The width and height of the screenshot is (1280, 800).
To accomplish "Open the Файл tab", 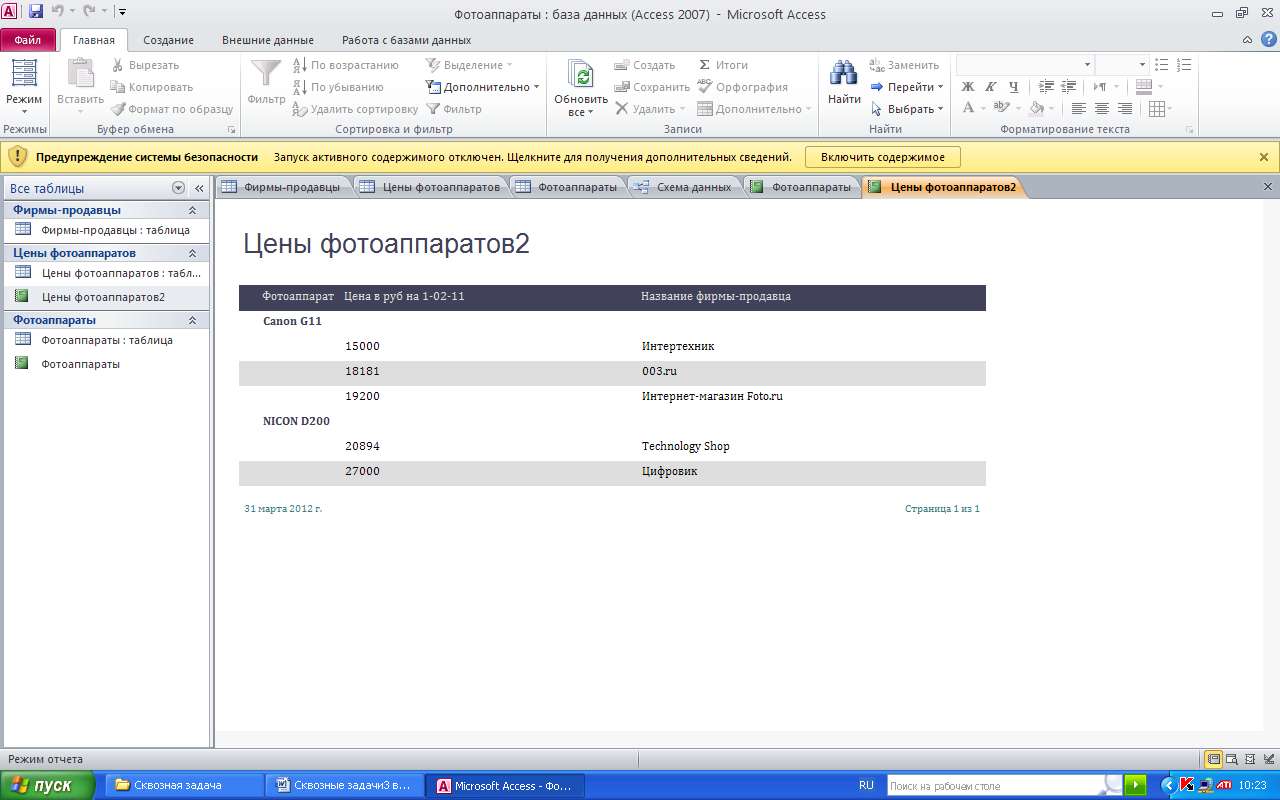I will tap(28, 40).
